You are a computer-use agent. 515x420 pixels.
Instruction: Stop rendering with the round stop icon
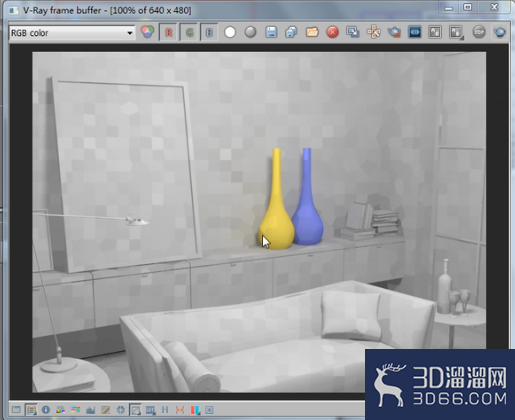pyautogui.click(x=479, y=32)
